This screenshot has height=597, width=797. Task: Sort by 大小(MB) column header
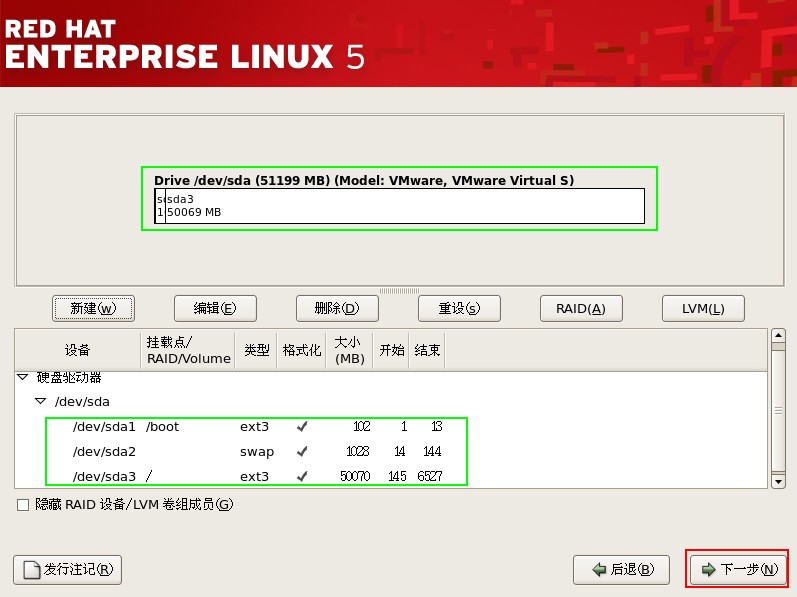coord(349,350)
